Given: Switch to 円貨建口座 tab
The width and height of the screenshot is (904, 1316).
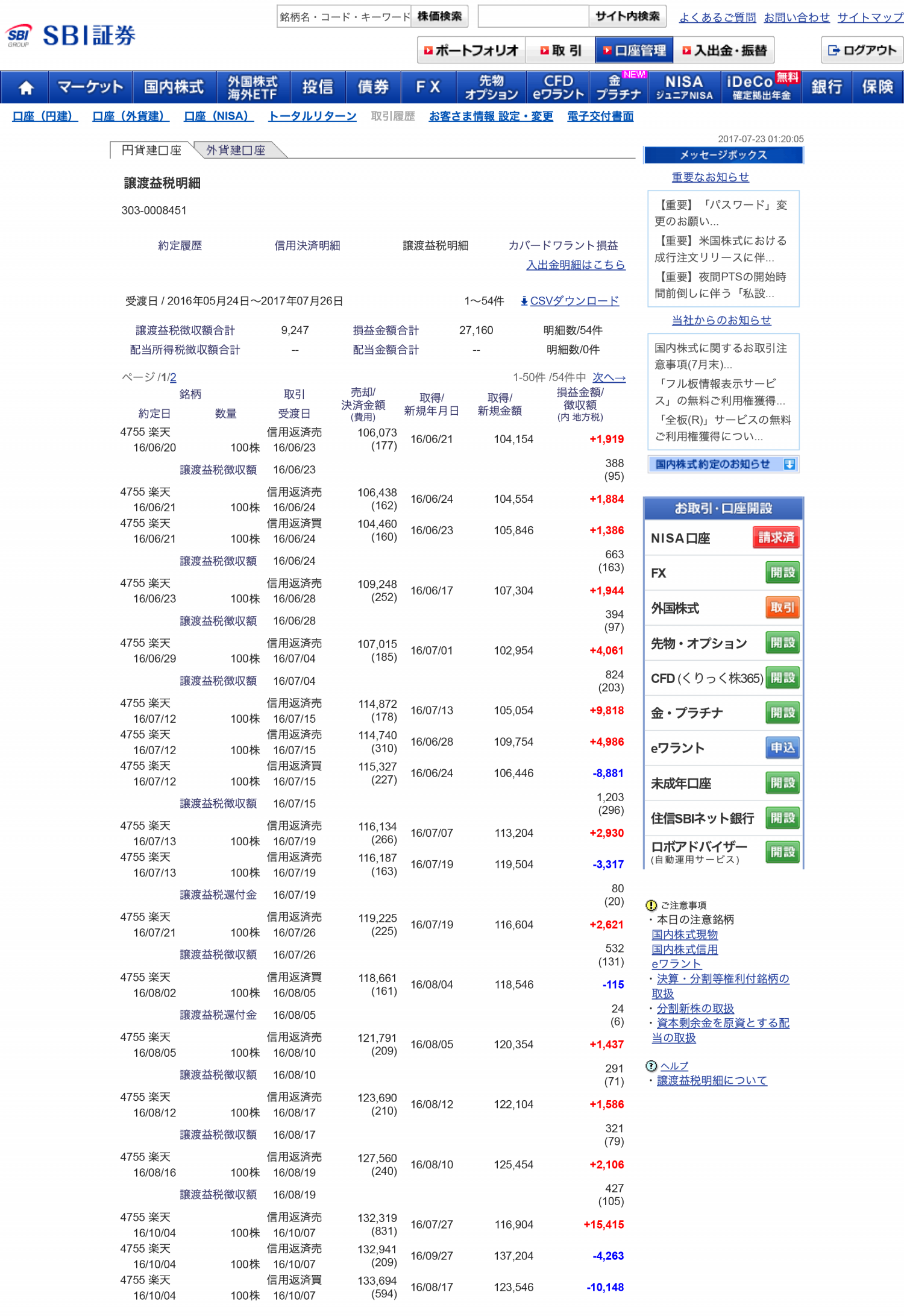Looking at the screenshot, I should pos(151,150).
